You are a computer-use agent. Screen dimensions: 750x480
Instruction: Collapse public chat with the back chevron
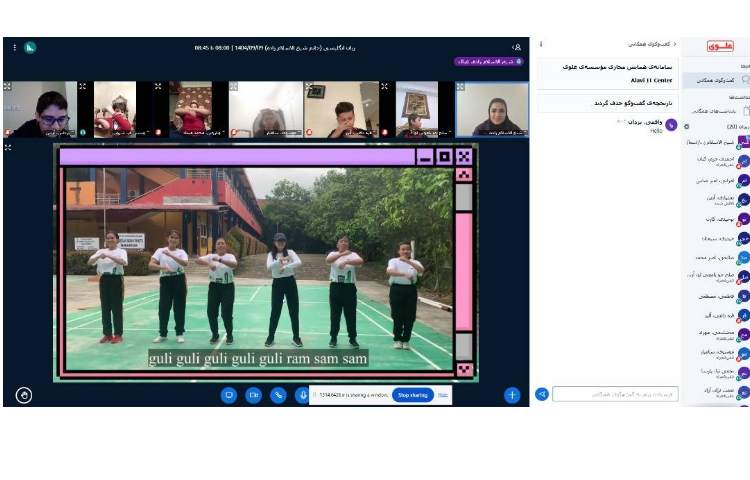[675, 44]
